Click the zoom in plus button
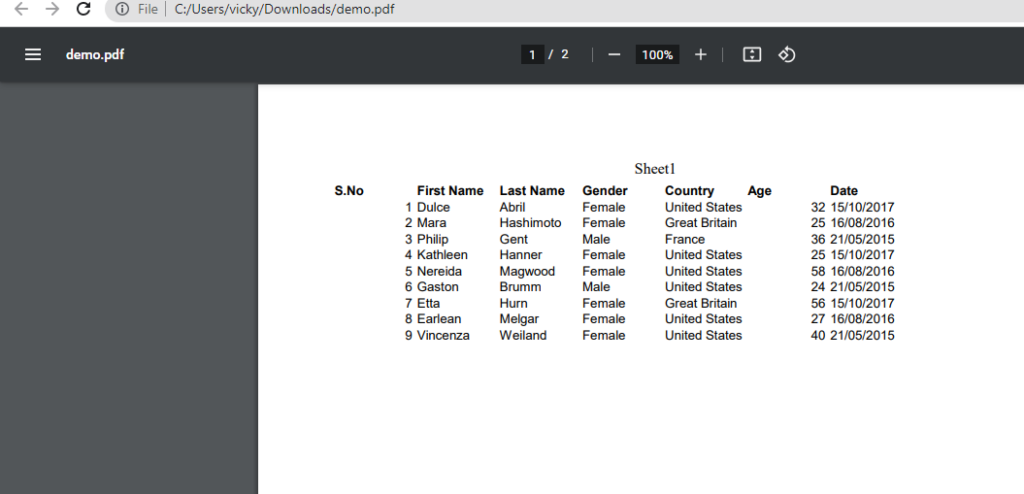This screenshot has height=494, width=1024. pyautogui.click(x=700, y=55)
